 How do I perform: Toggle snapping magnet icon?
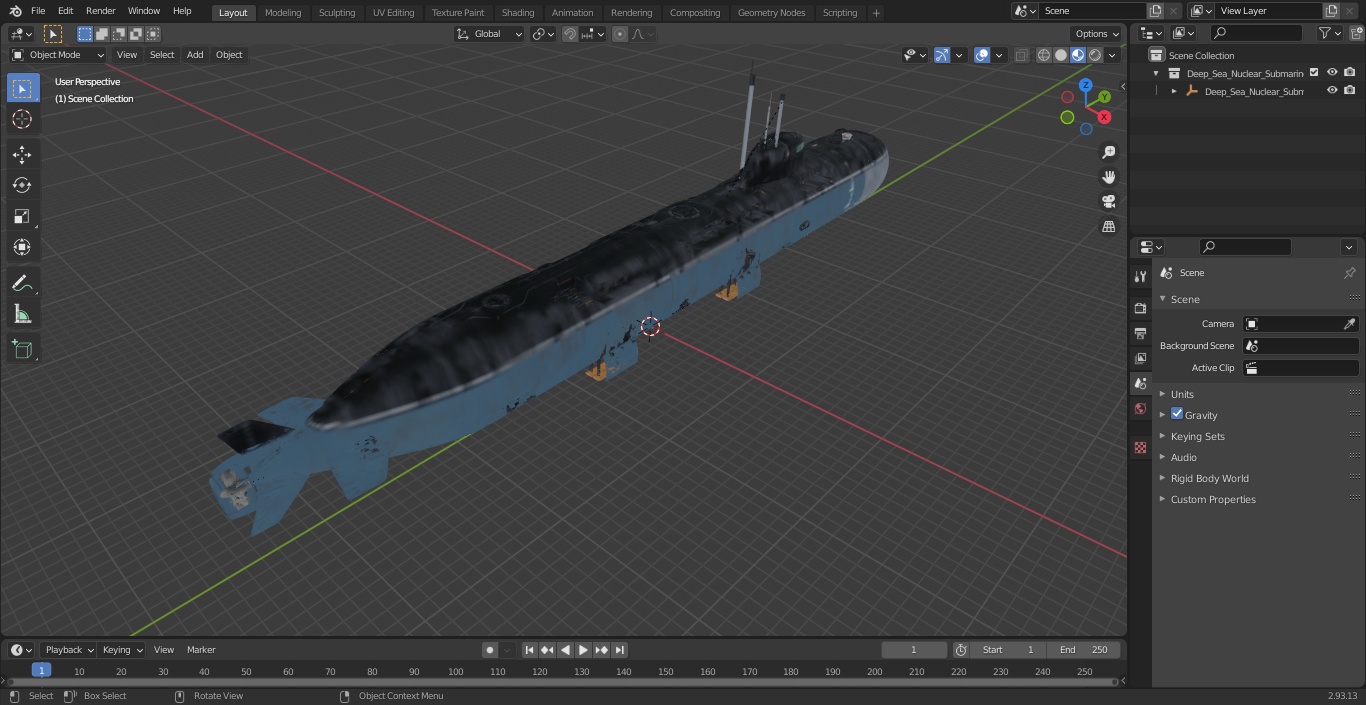569,34
